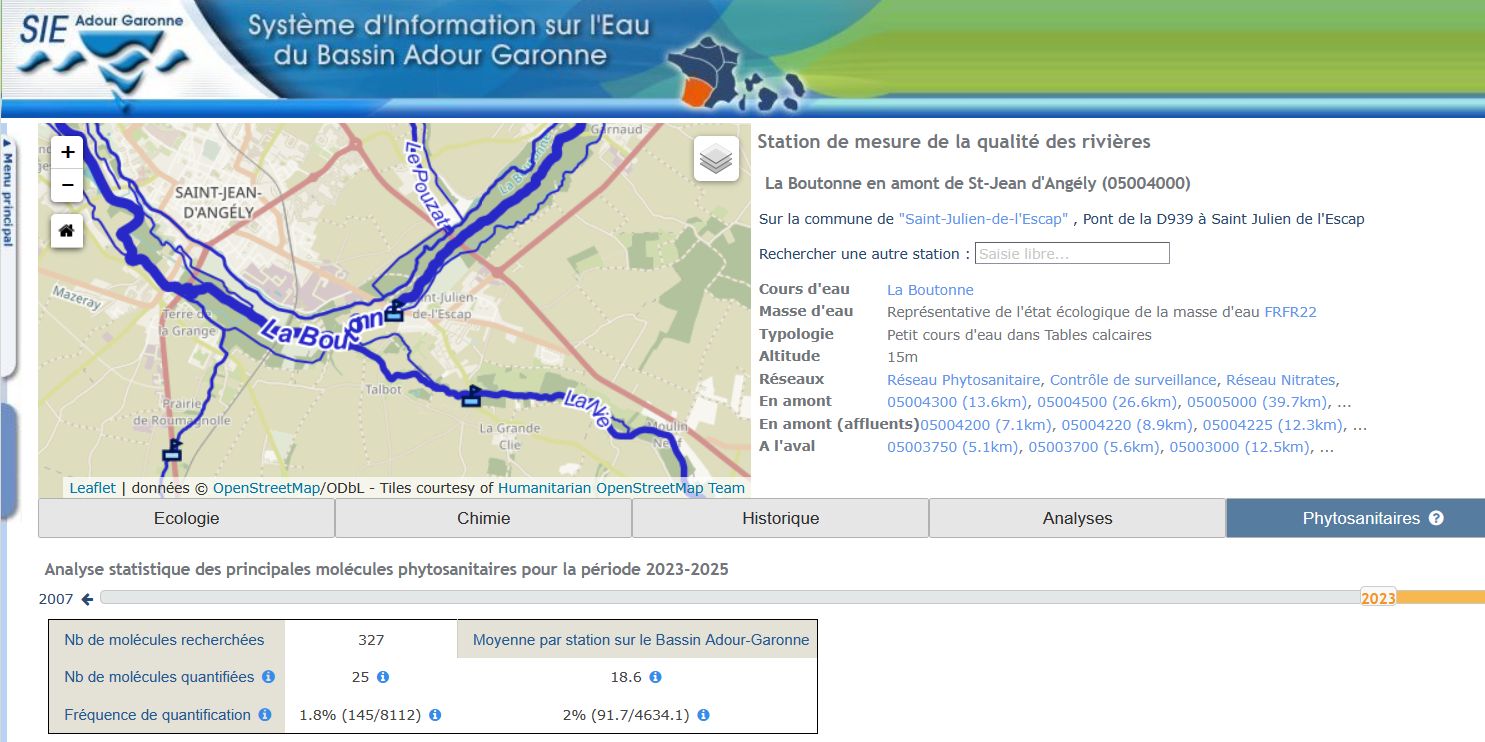The image size is (1485, 742).
Task: Open upstream station 05004500 (26.6km)
Action: 1107,402
